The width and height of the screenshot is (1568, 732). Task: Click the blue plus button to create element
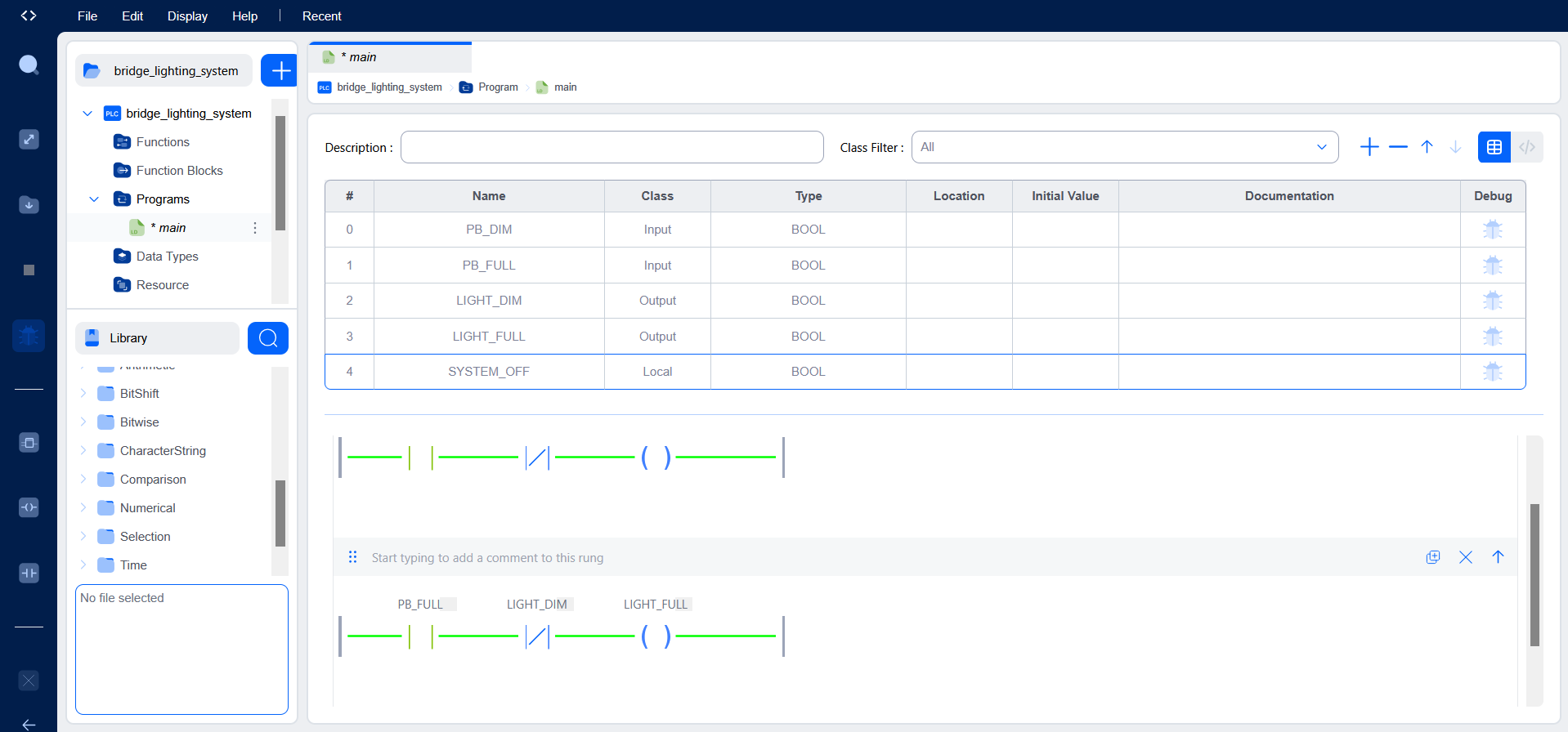(x=280, y=70)
